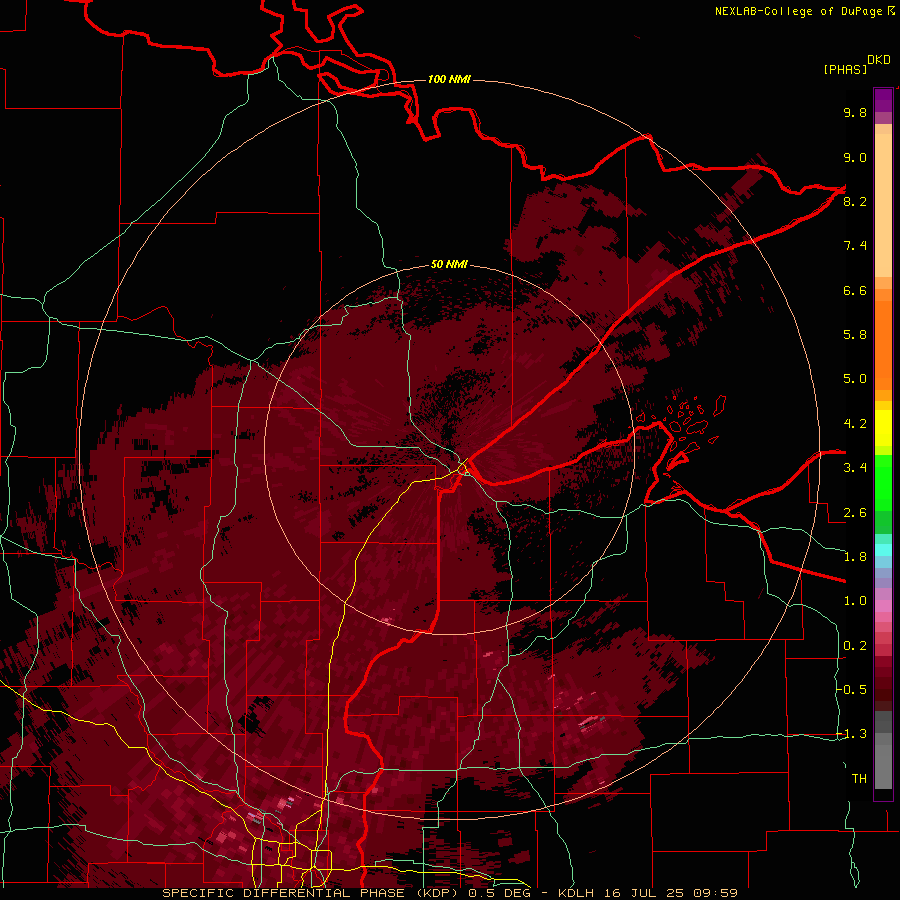Click the 50 NMI range ring label
This screenshot has height=900, width=900.
449,264
